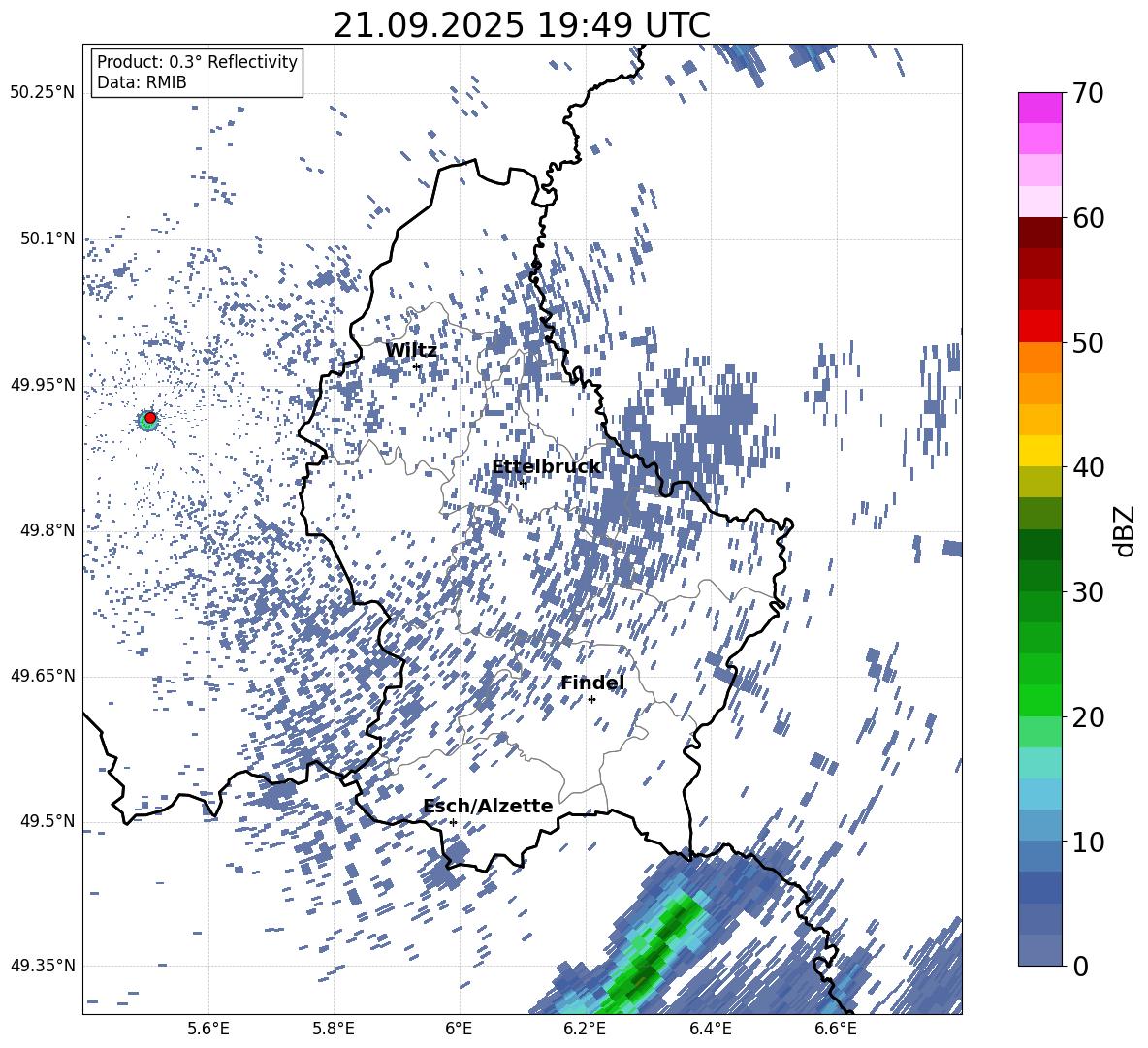Screen dimensions: 1148x1048
Task: Click the Esch/Alzette city label
Action: point(488,806)
